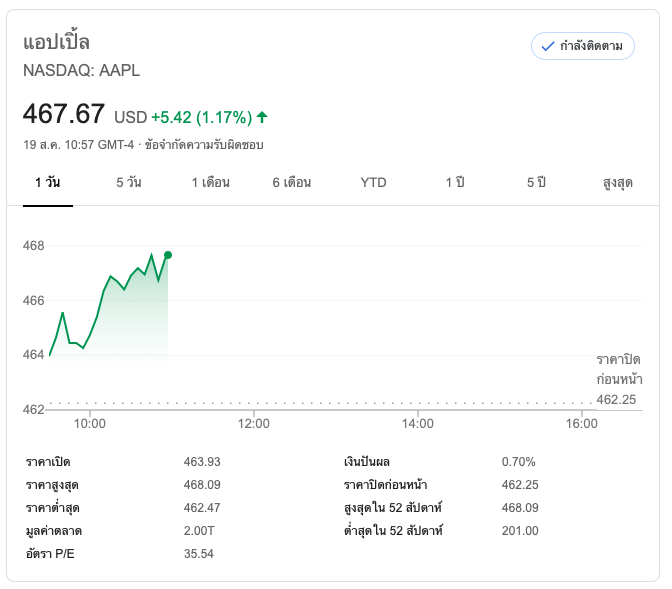Toggle the กำลังติดตาม following button

(x=583, y=46)
